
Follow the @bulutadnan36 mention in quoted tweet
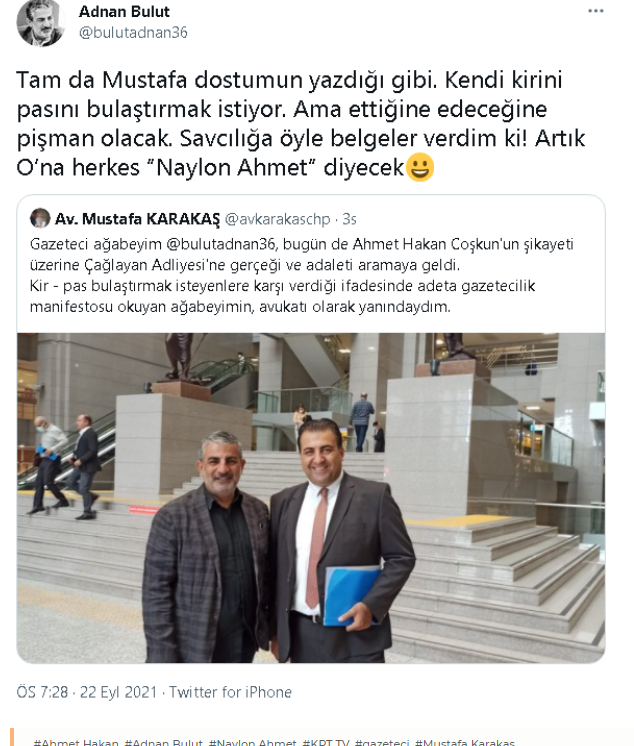click(x=221, y=244)
